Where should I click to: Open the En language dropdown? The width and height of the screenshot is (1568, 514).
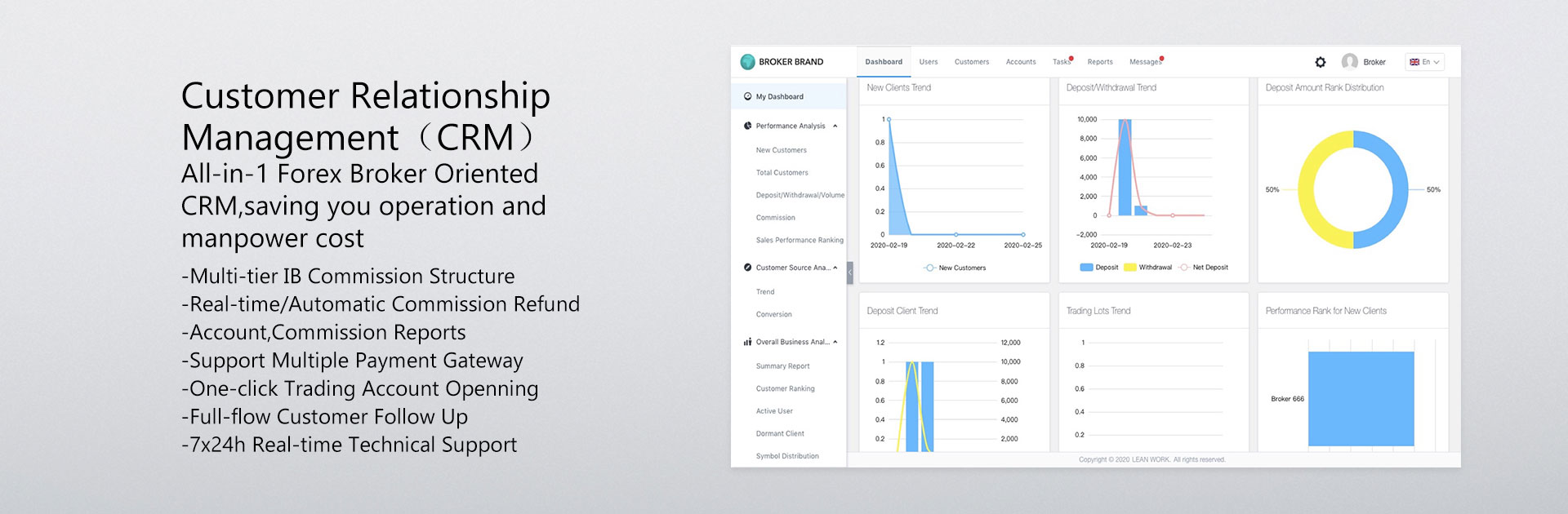pyautogui.click(x=1425, y=62)
